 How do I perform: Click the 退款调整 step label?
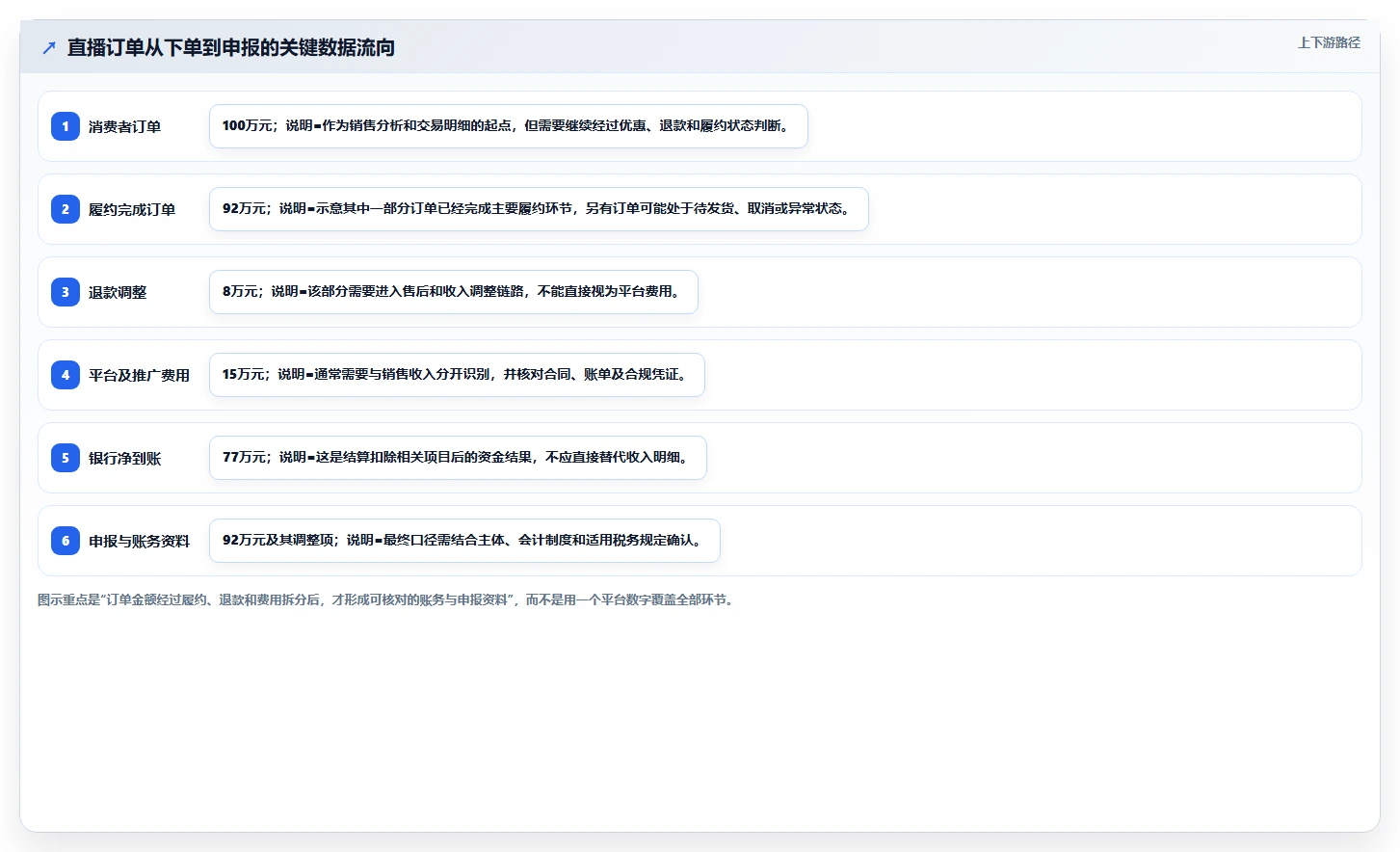(x=118, y=292)
